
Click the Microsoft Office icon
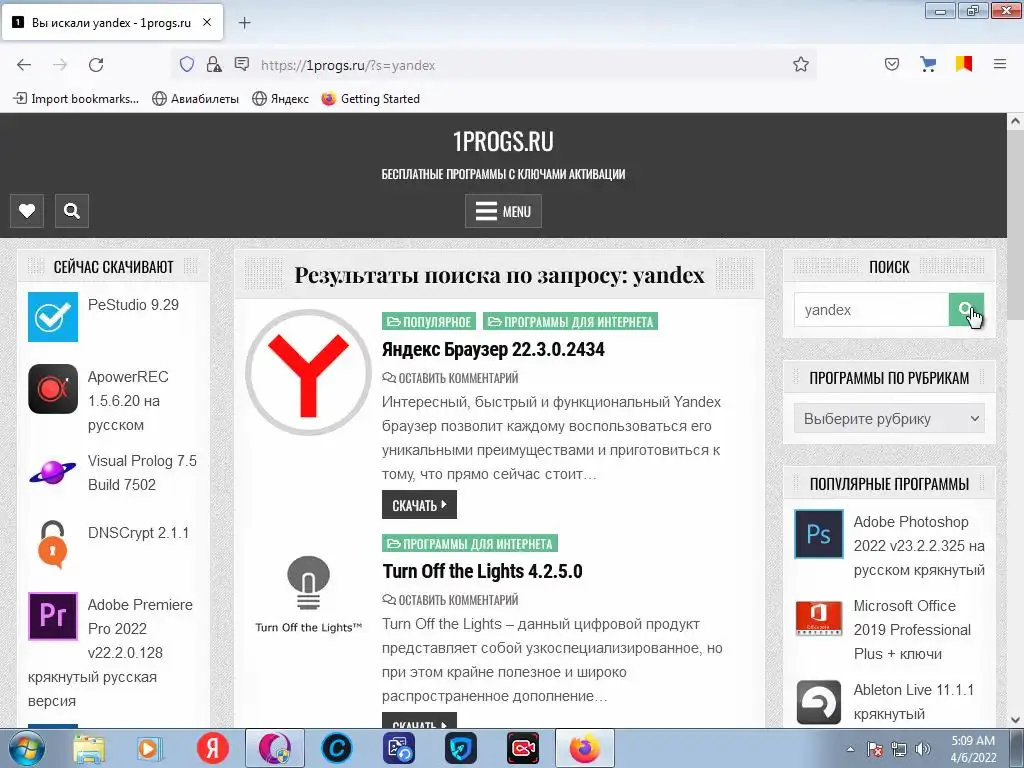coord(819,618)
